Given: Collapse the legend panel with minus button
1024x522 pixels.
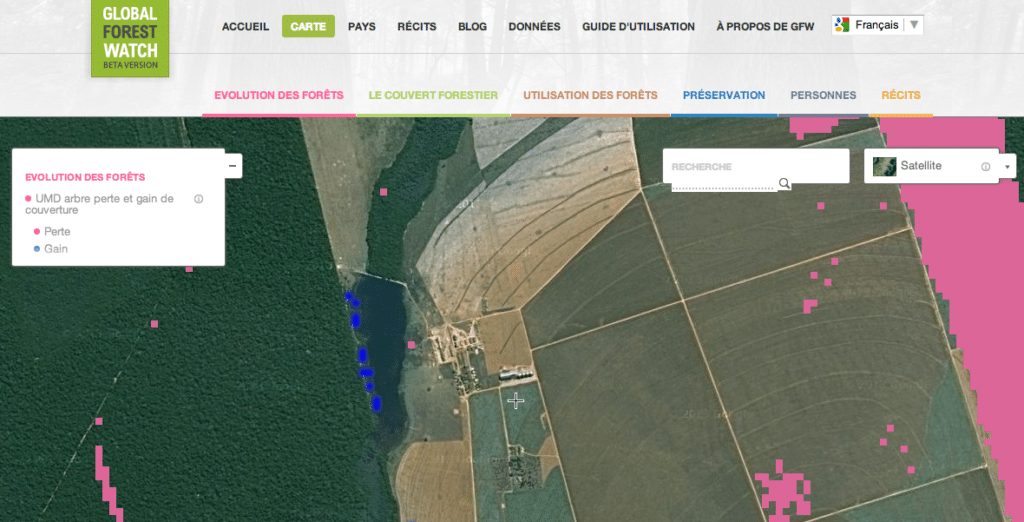Looking at the screenshot, I should (x=232, y=166).
